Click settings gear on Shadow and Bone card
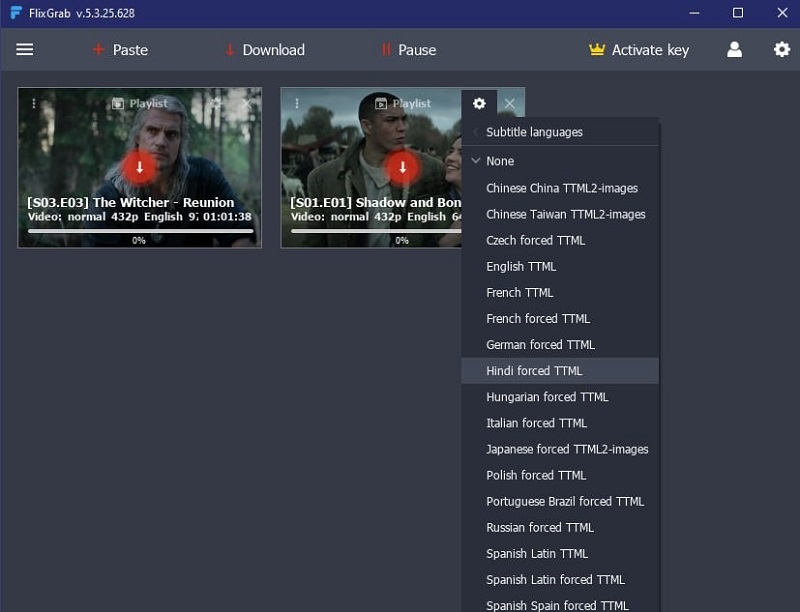 pyautogui.click(x=479, y=104)
